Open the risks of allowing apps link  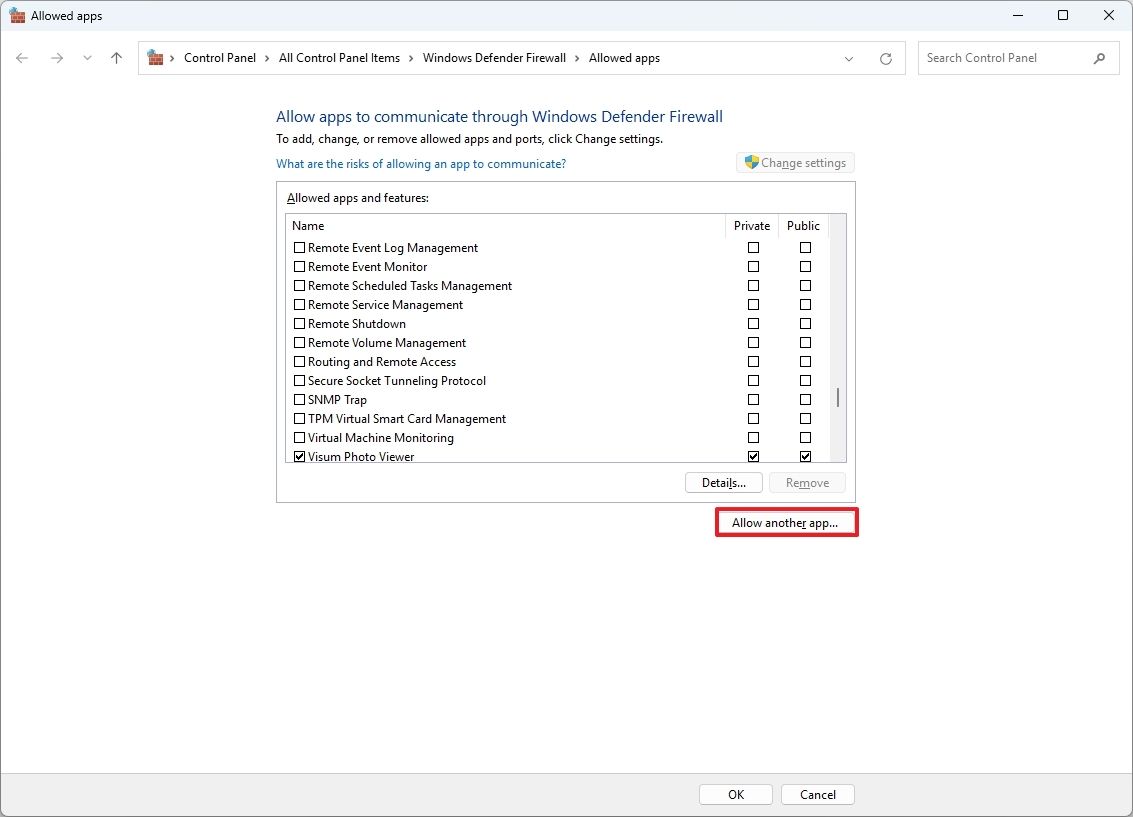pyautogui.click(x=420, y=163)
